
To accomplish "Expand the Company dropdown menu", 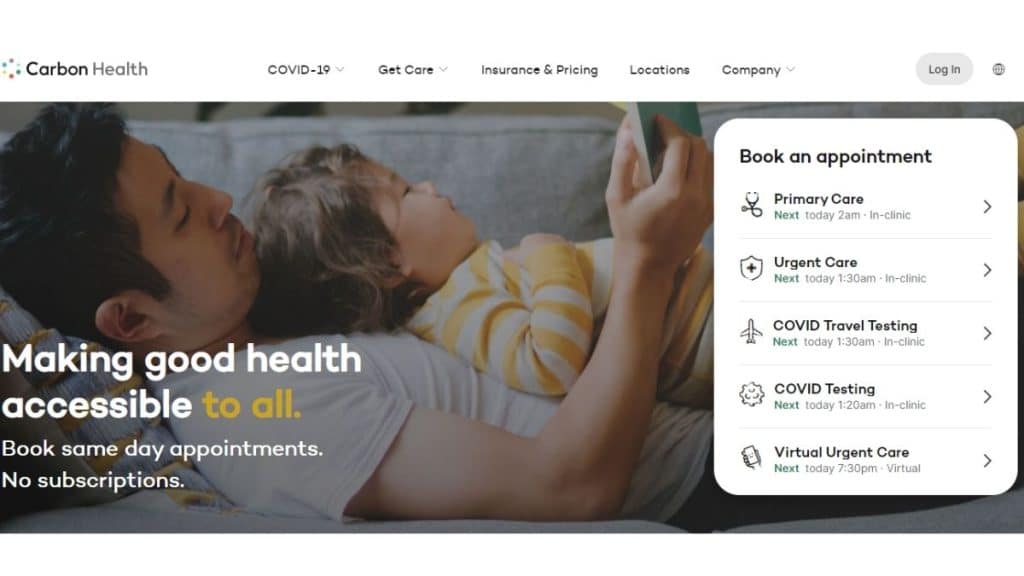I will click(x=758, y=70).
